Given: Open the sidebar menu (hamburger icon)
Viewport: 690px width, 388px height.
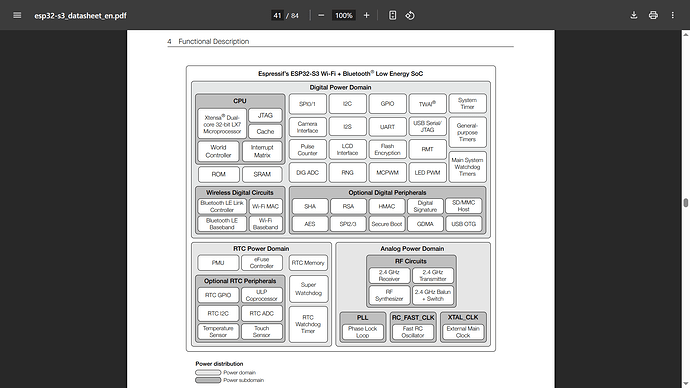Looking at the screenshot, I should click(17, 15).
